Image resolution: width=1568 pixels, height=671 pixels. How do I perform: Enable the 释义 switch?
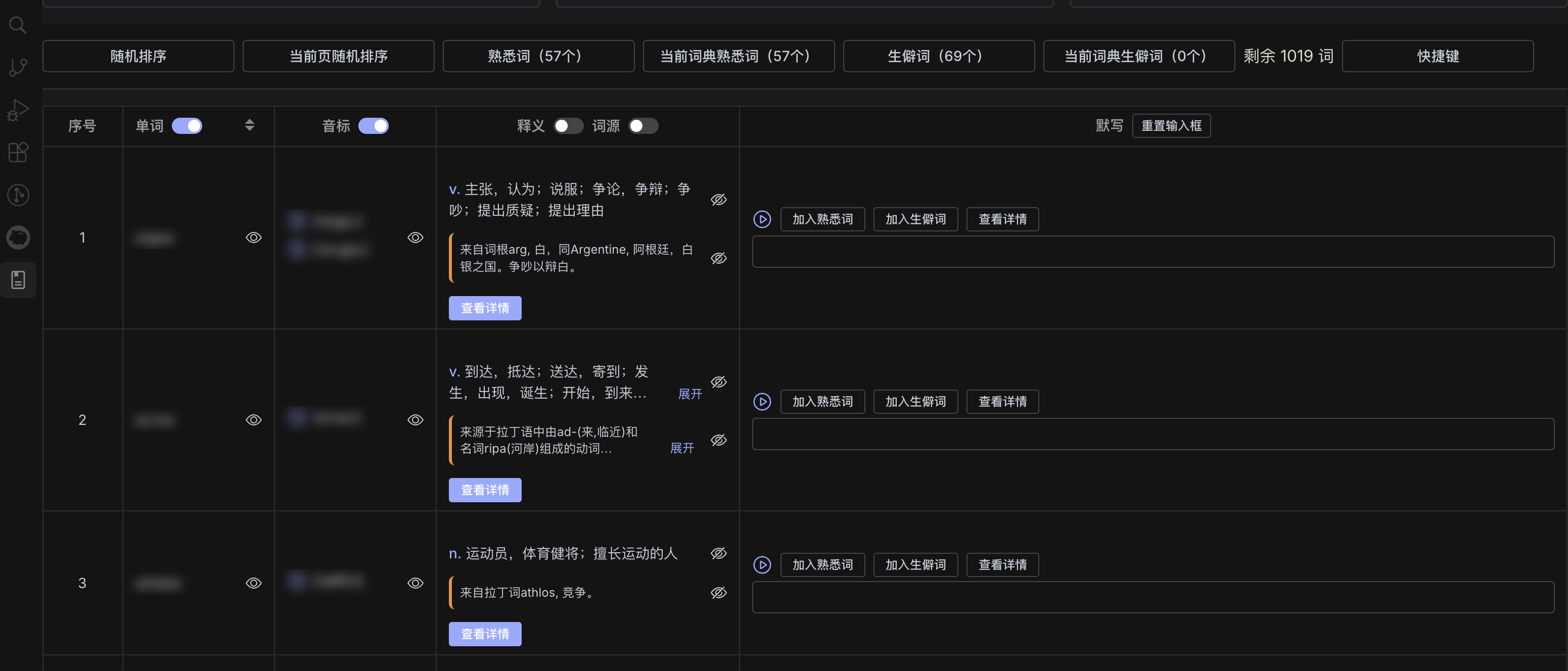click(x=568, y=126)
